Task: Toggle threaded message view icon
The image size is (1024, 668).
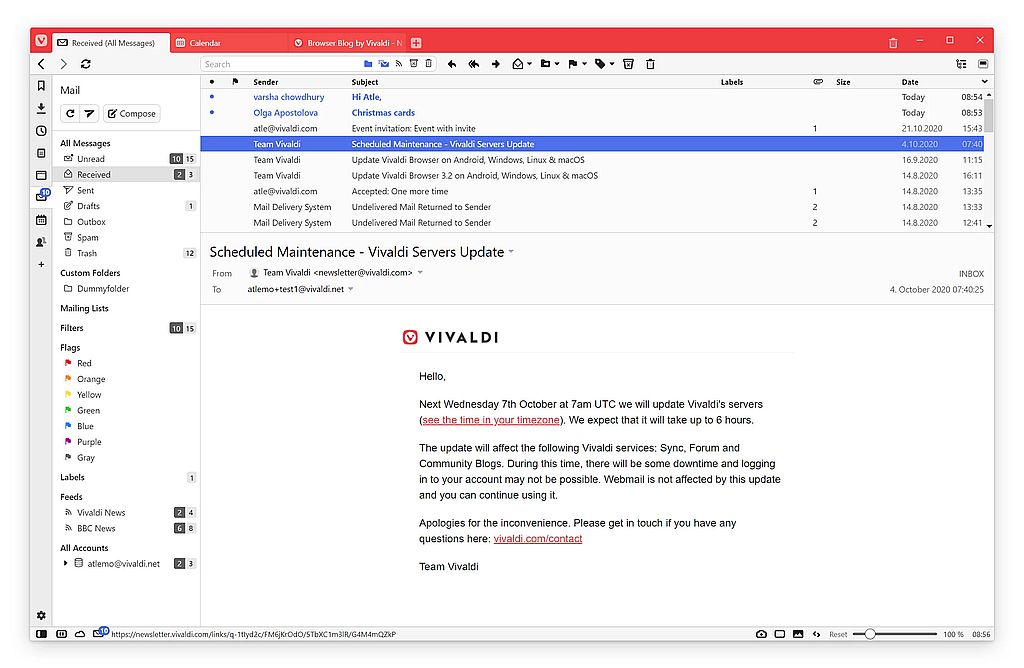Action: click(x=961, y=64)
